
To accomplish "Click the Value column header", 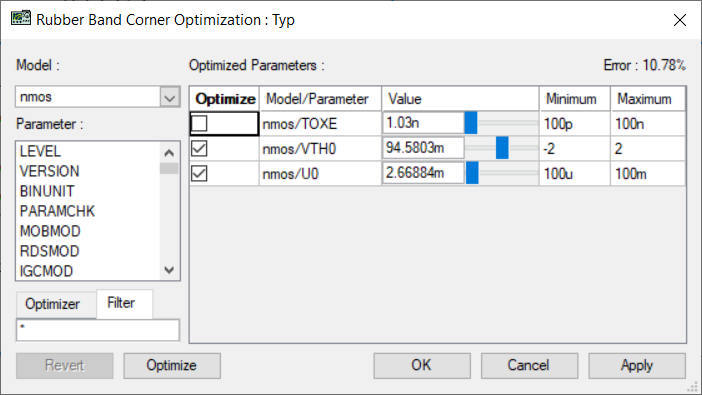I will click(460, 99).
